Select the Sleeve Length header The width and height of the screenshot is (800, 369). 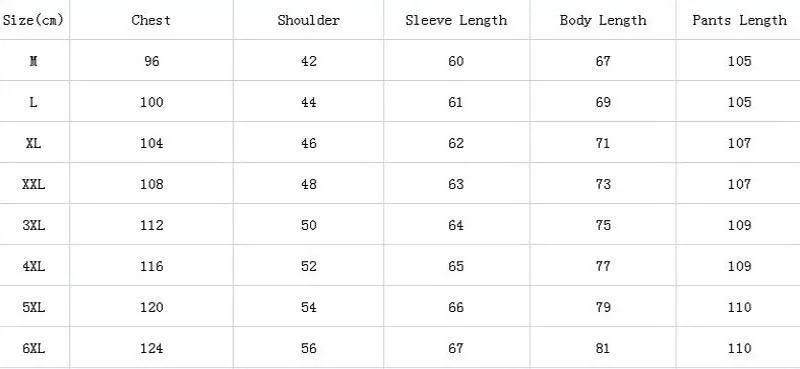[456, 20]
